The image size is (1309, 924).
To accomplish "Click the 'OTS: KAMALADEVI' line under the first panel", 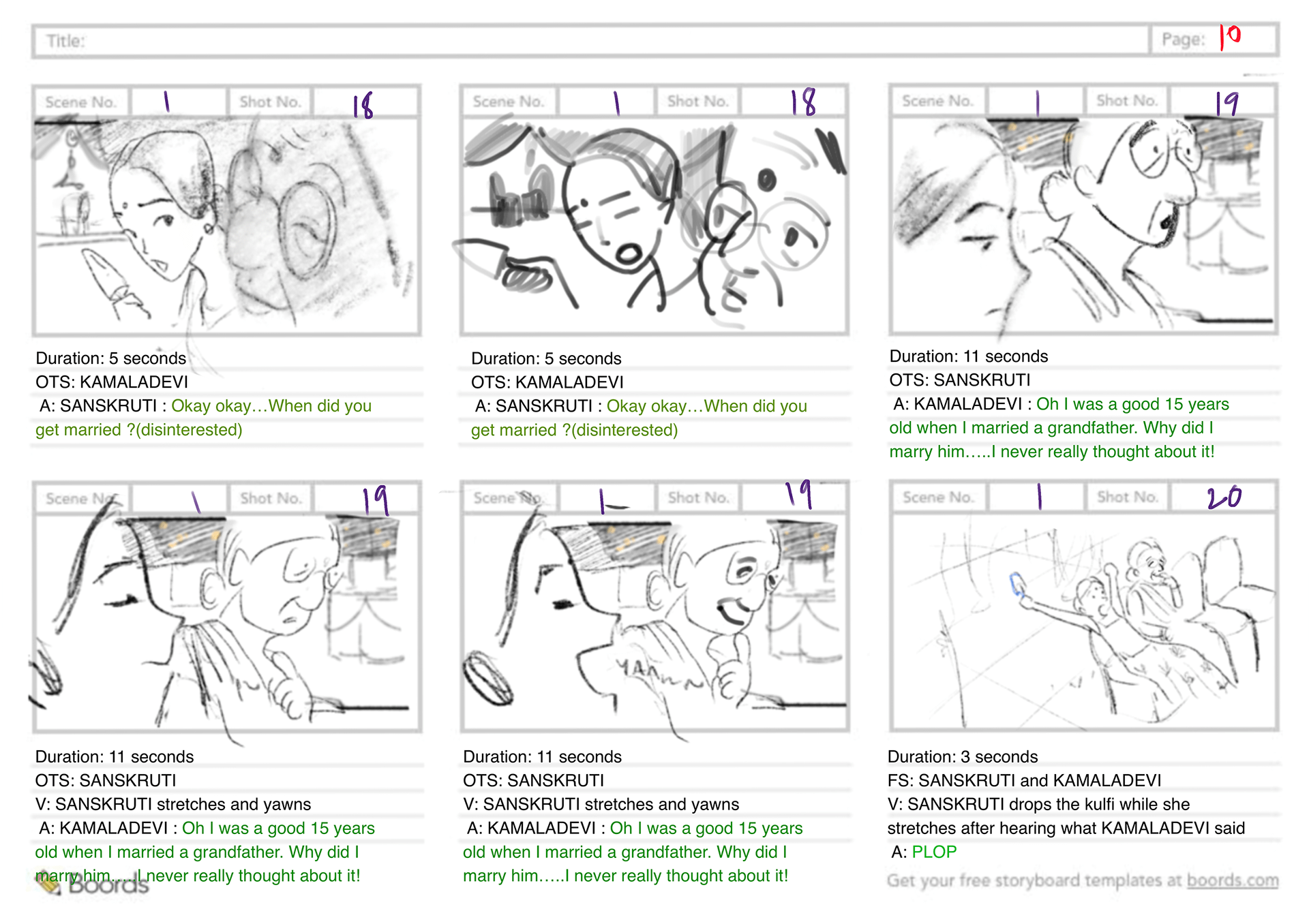I will click(x=112, y=382).
